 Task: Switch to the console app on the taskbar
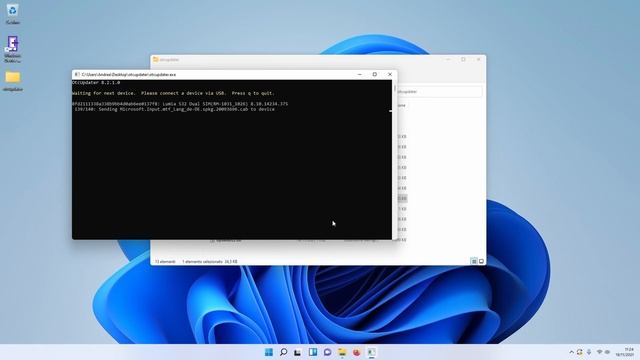click(x=371, y=352)
